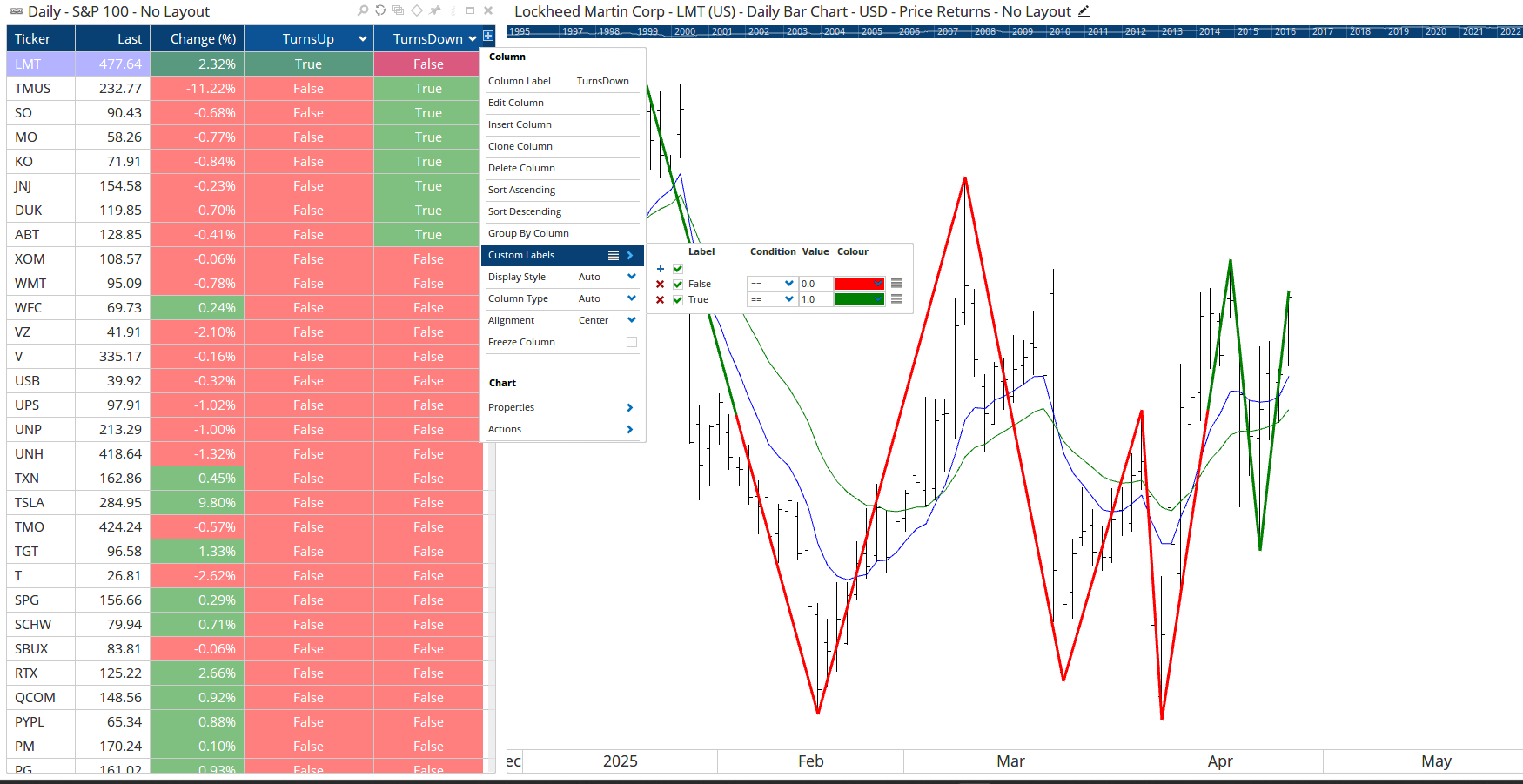
Task: Click the blue plus to add a custom label
Action: coord(661,269)
